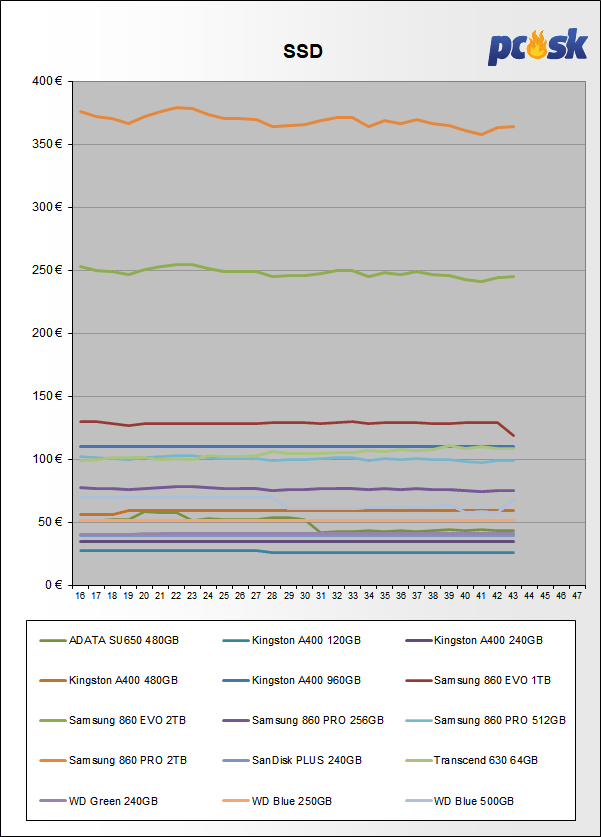Select Samsung 860 PRO 2TB legend entry
Screen dimensions: 601x837
coord(113,760)
